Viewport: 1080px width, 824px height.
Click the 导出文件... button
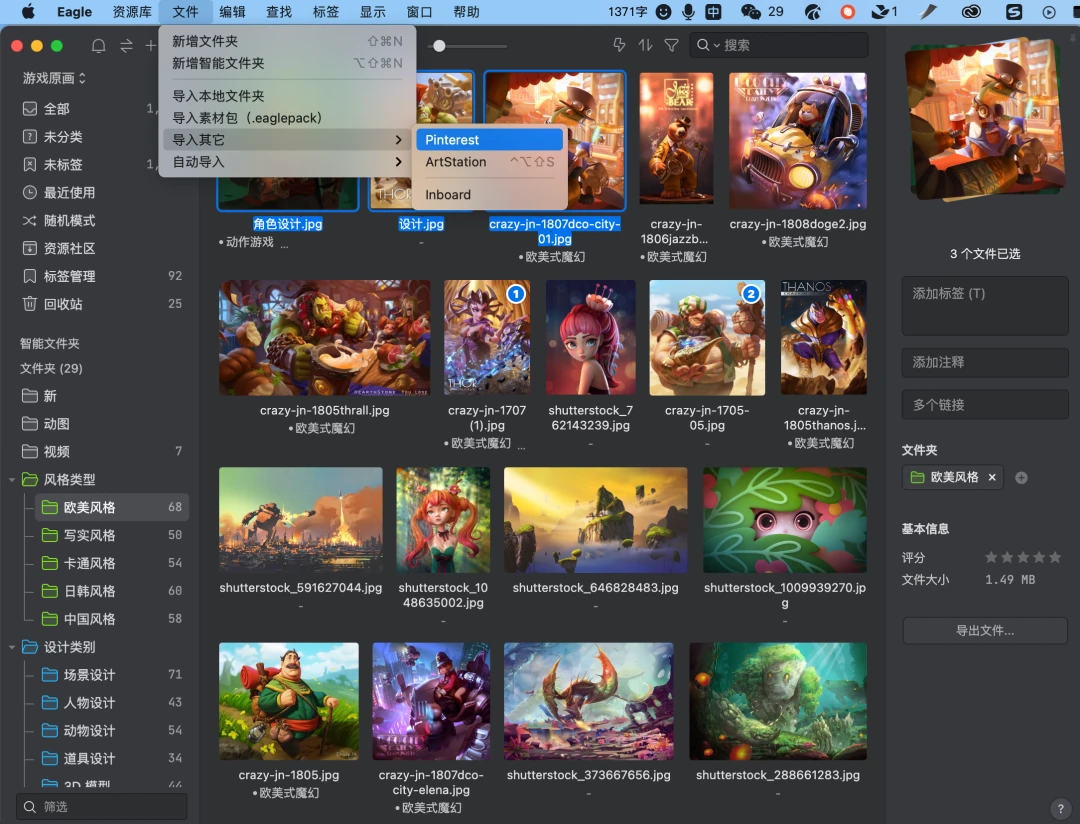coord(985,630)
